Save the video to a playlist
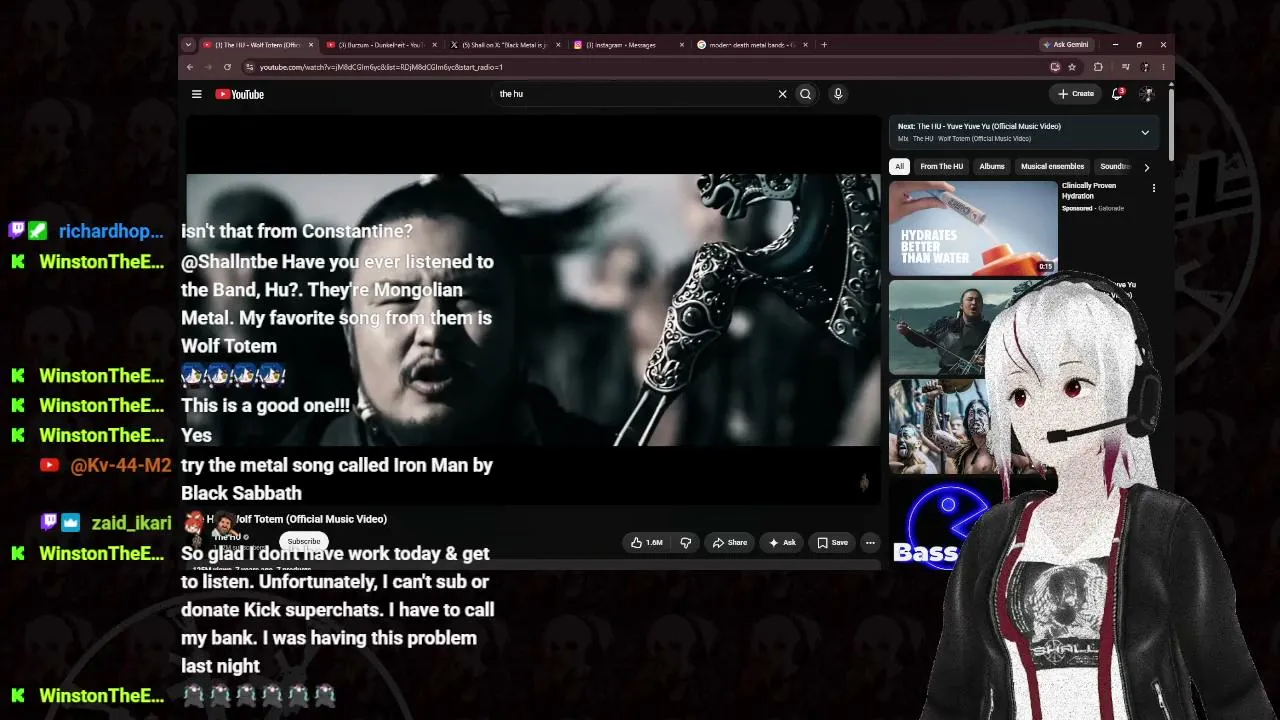1280x720 pixels. [x=832, y=543]
